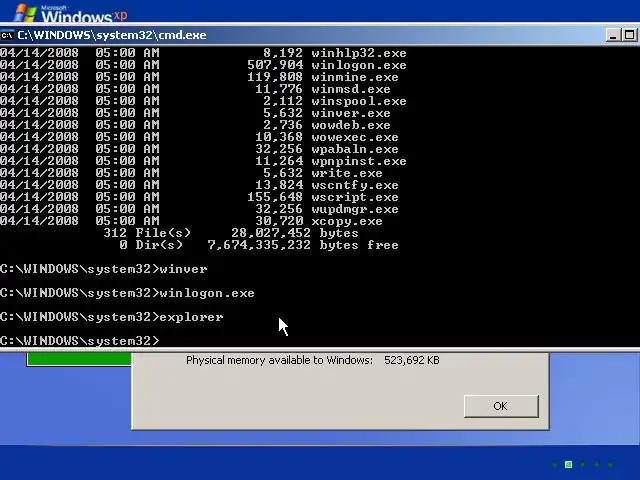The image size is (640, 480).
Task: Select the wpnpinst.exe listing entry
Action: point(203,161)
